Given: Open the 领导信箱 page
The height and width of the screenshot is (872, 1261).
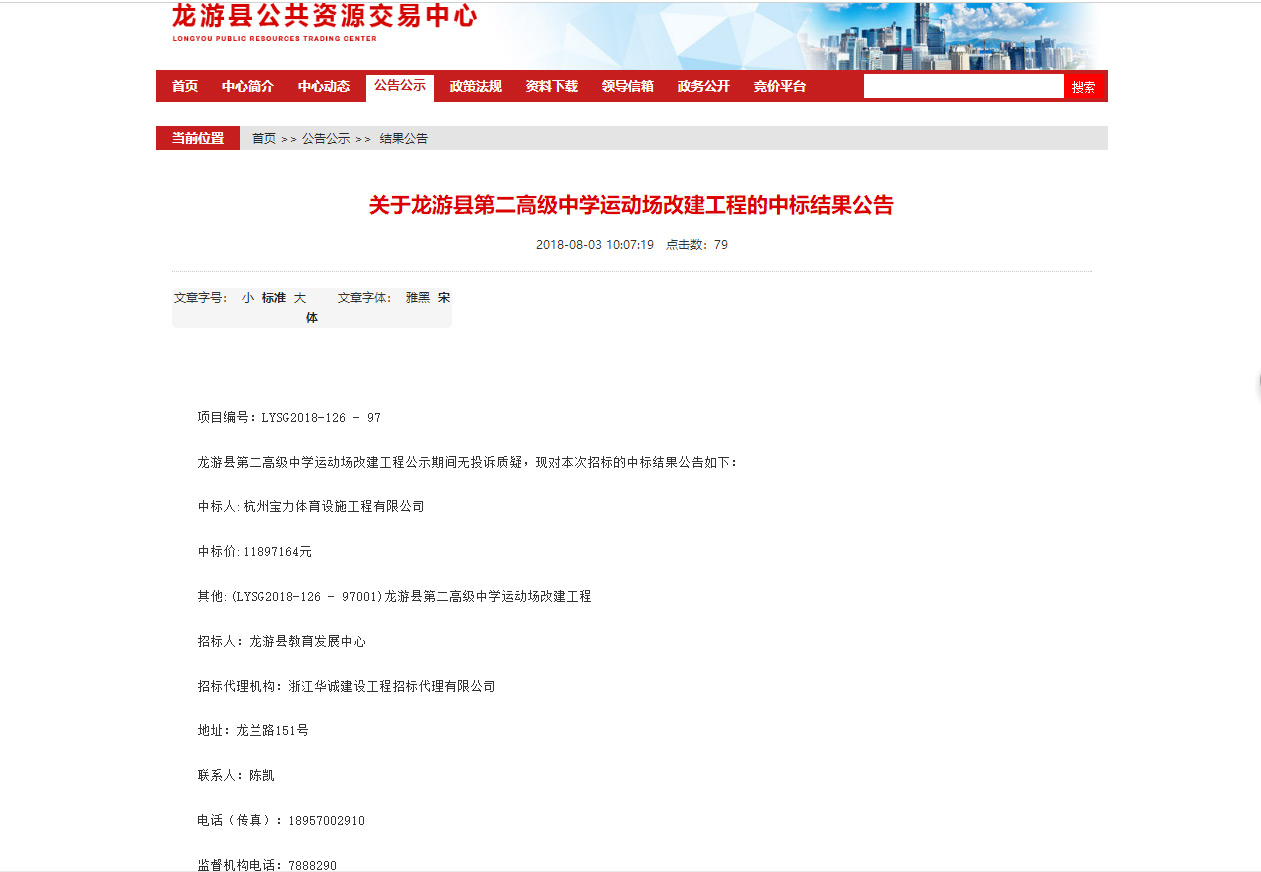Looking at the screenshot, I should (x=626, y=86).
